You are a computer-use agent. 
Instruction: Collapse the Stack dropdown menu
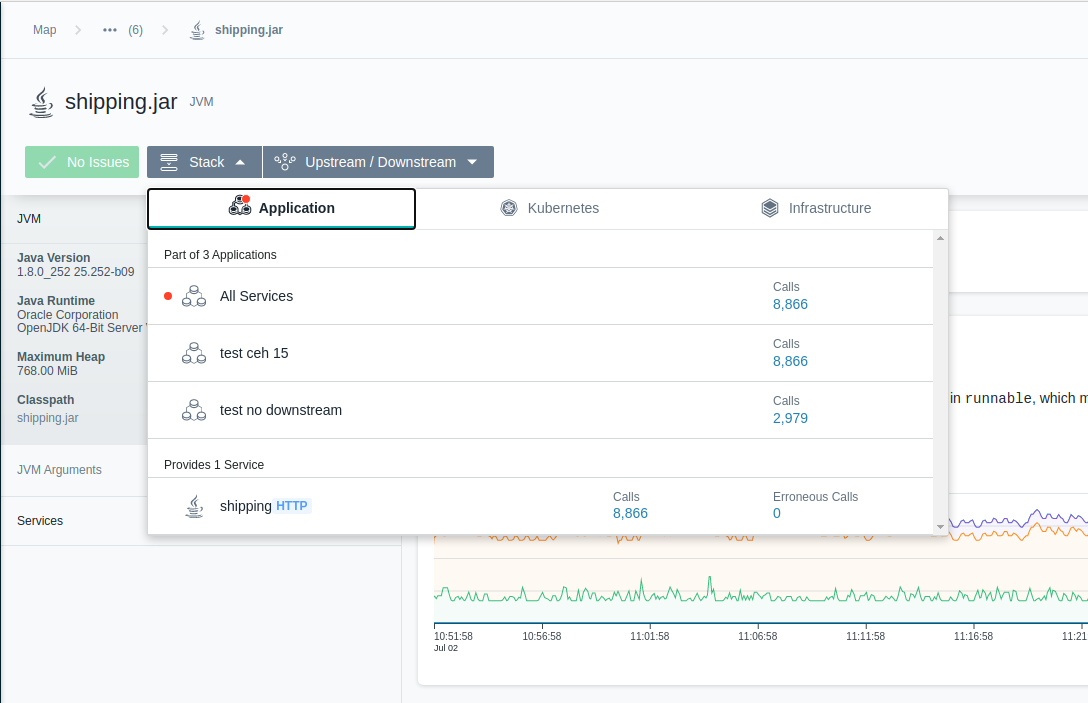pos(204,162)
